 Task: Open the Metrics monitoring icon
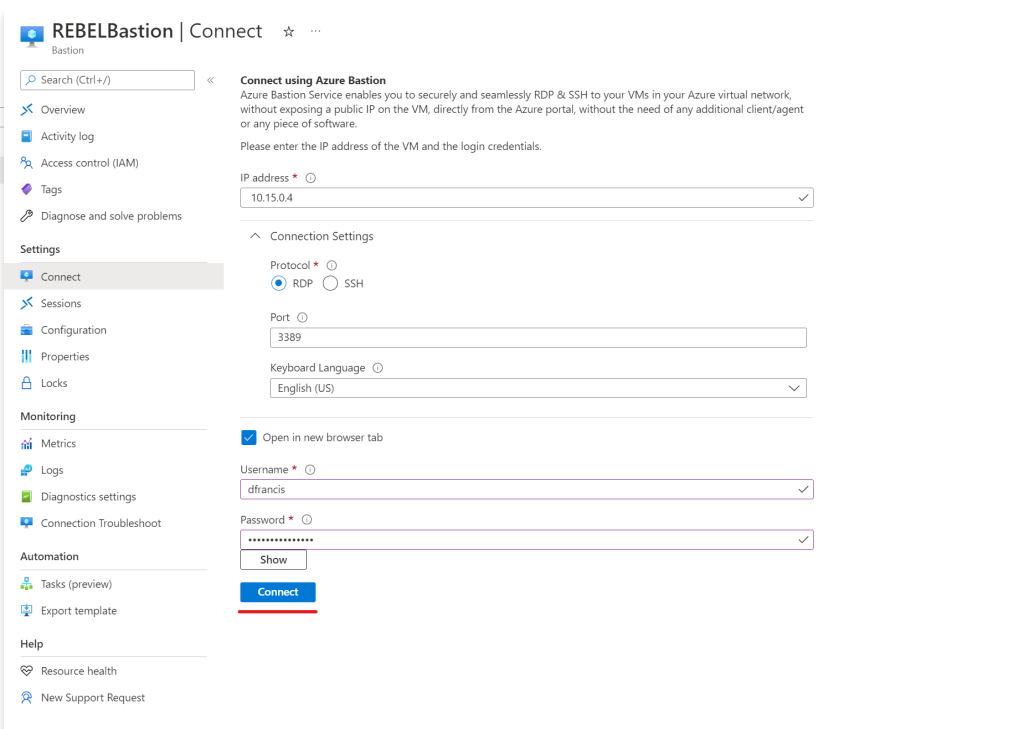click(27, 443)
